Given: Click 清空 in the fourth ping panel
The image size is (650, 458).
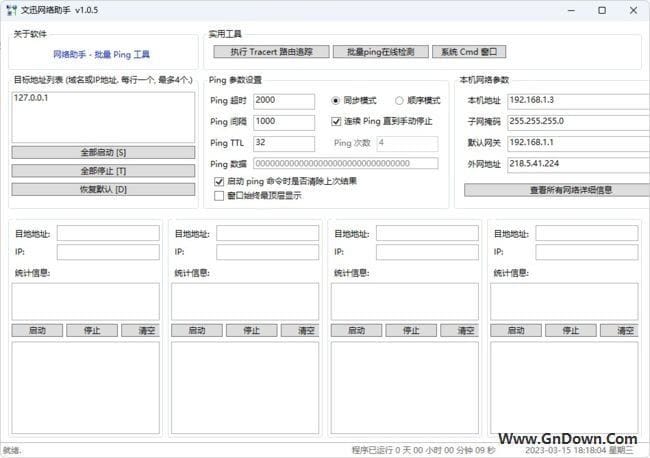Looking at the screenshot, I should [619, 330].
